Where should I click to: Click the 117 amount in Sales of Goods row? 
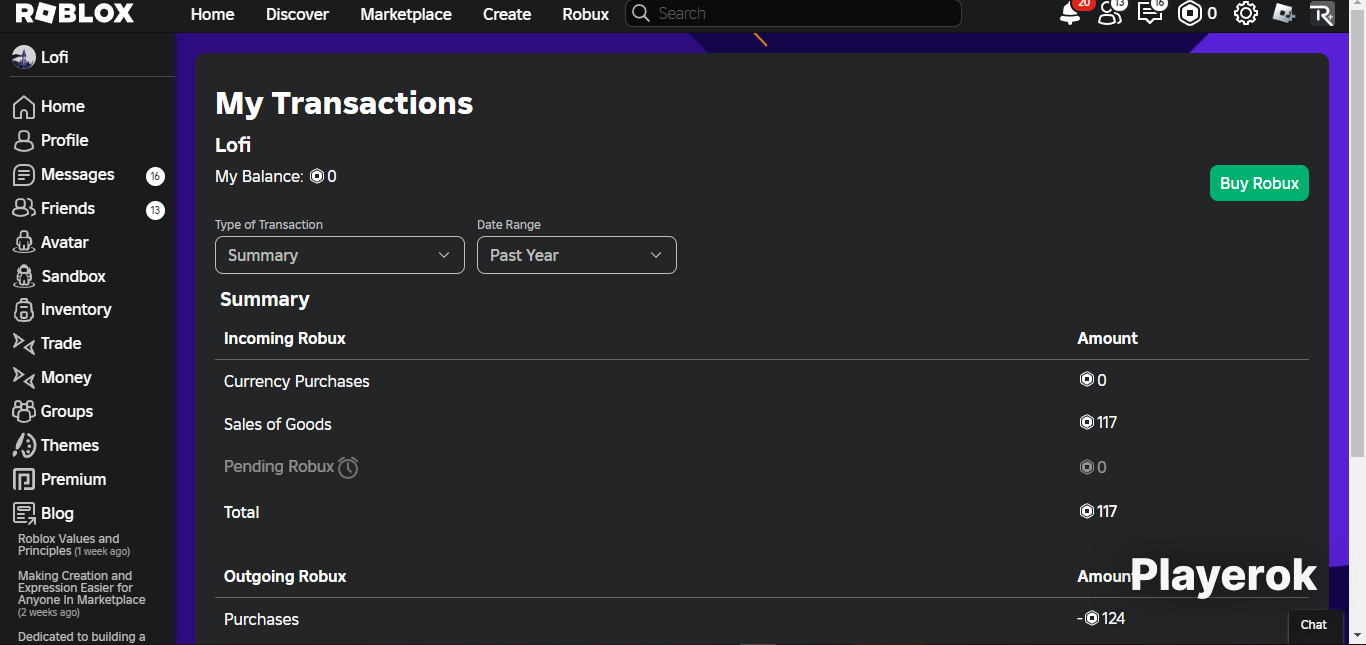click(1098, 422)
